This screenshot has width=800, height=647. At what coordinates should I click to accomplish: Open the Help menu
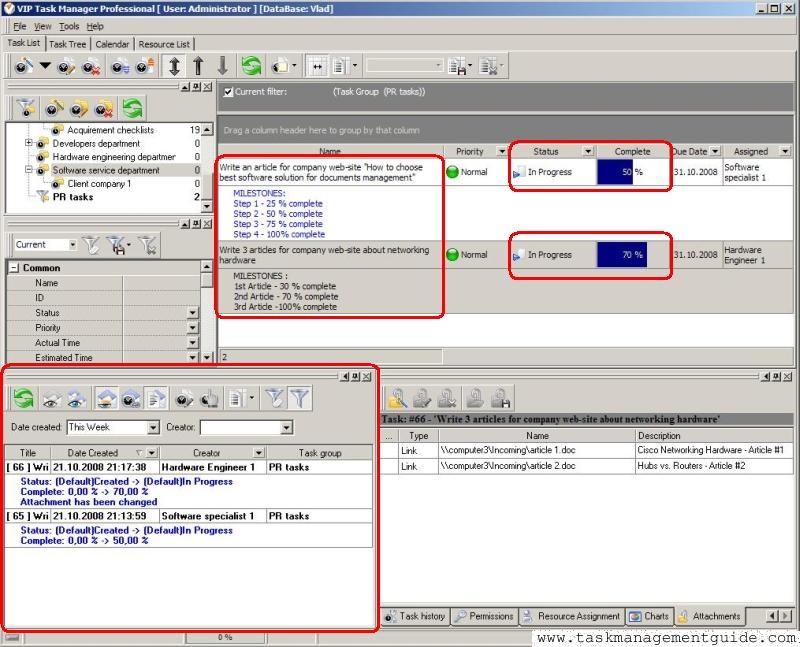pos(95,27)
